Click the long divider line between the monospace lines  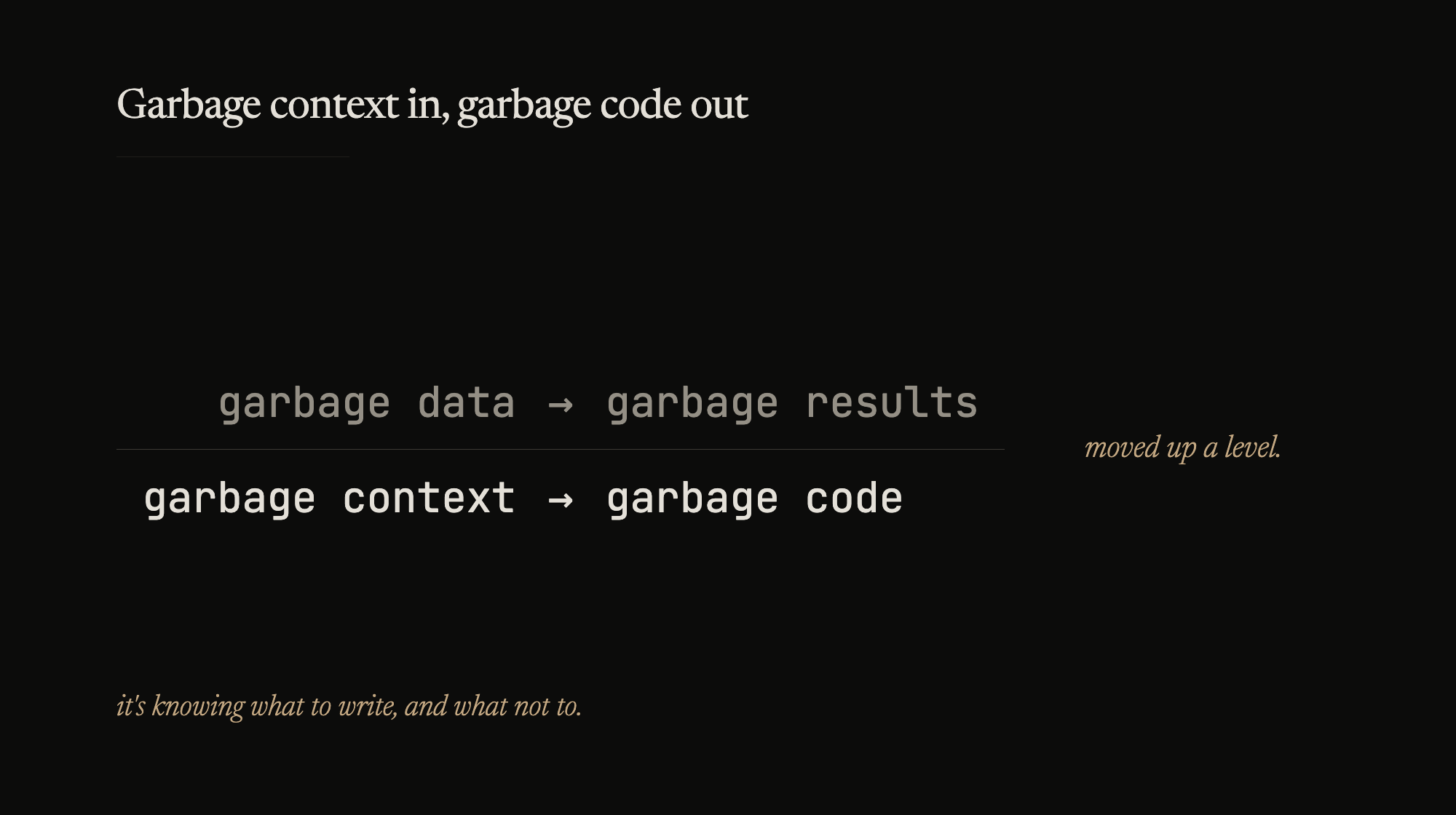point(560,450)
